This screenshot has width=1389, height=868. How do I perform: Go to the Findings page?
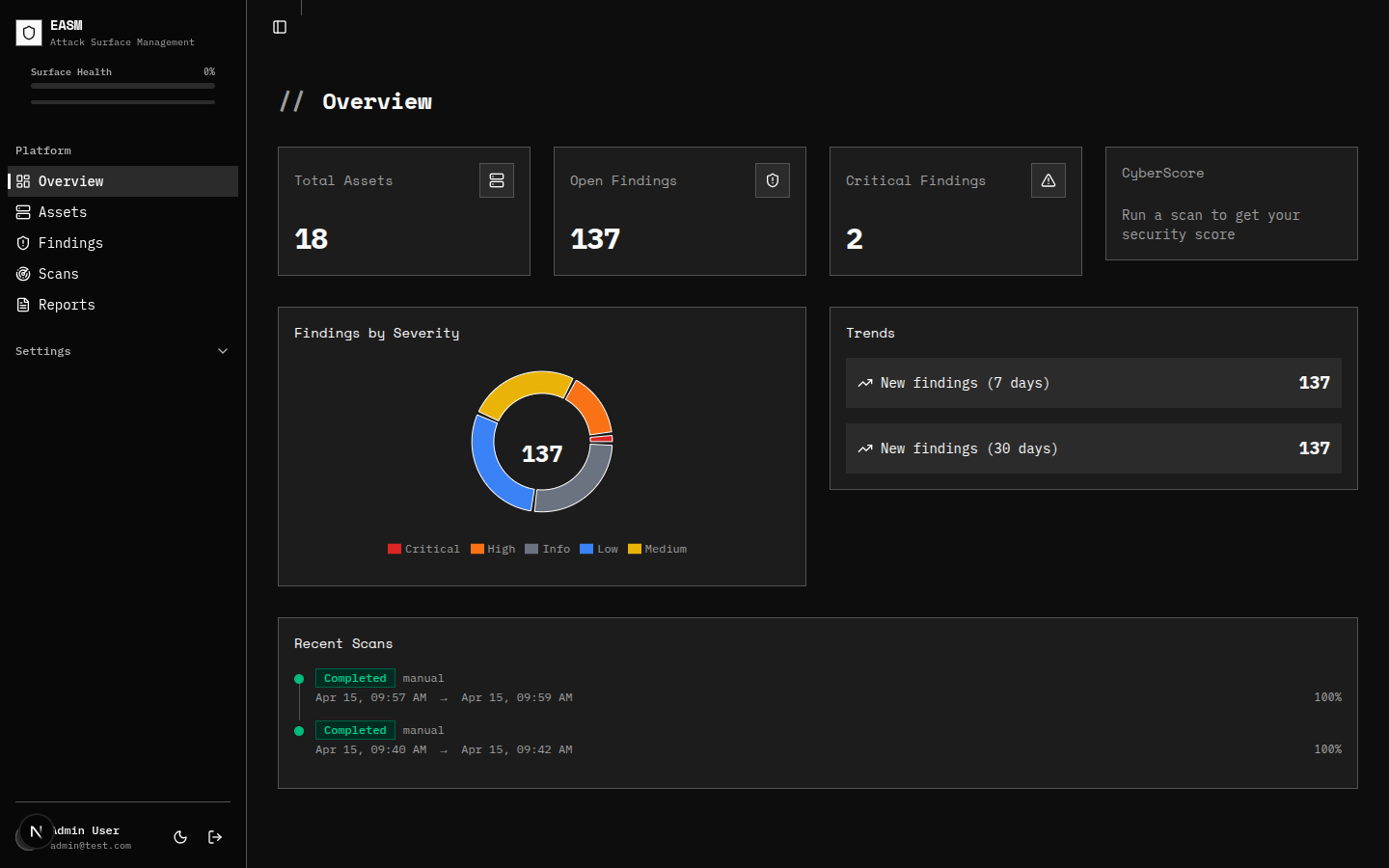[123, 243]
